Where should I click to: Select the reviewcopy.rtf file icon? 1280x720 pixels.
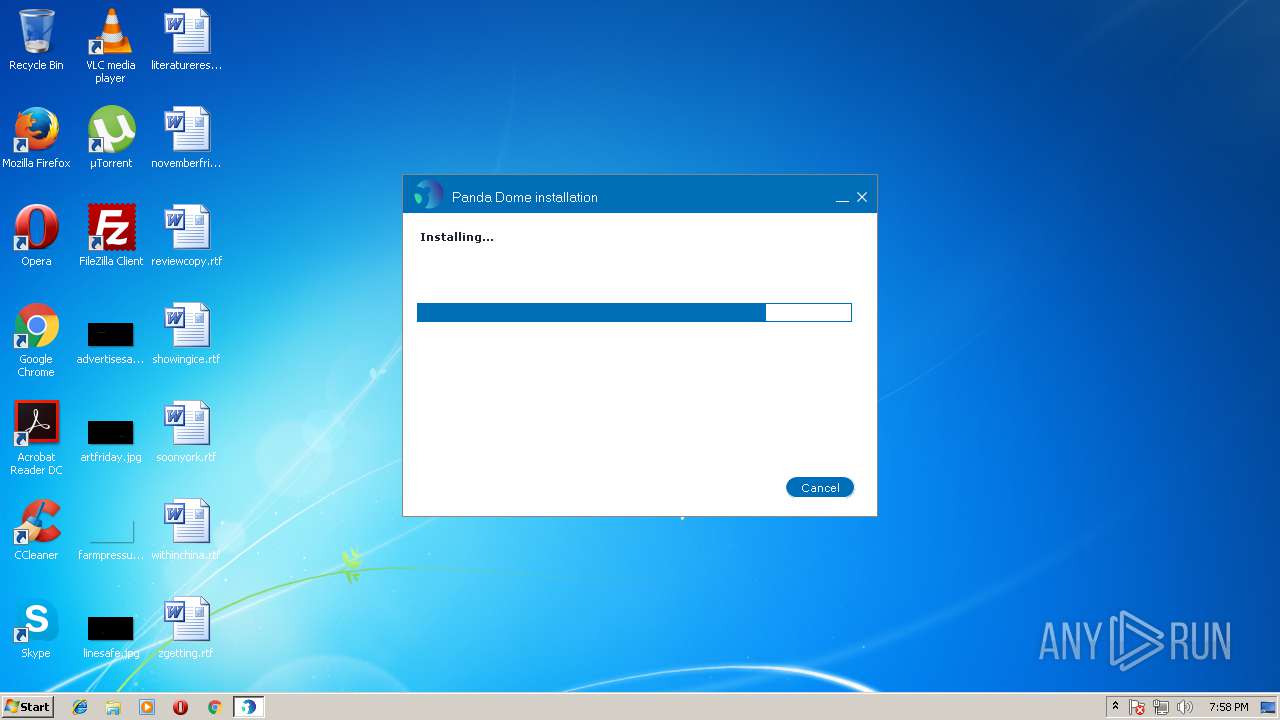[x=186, y=236]
